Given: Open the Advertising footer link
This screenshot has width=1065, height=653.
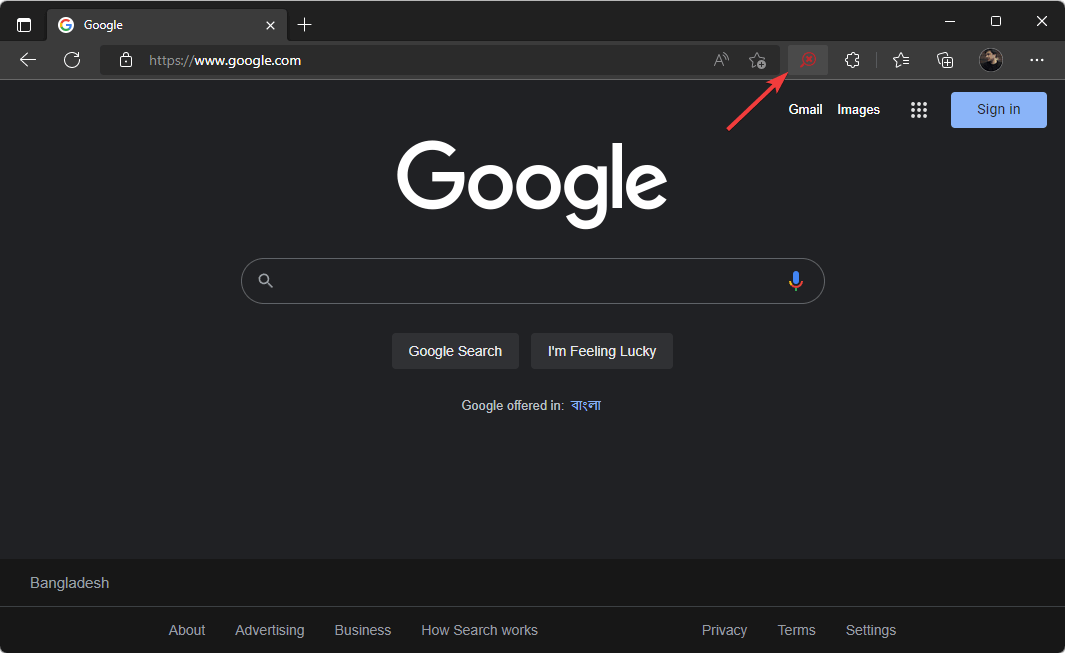Looking at the screenshot, I should click(x=270, y=630).
